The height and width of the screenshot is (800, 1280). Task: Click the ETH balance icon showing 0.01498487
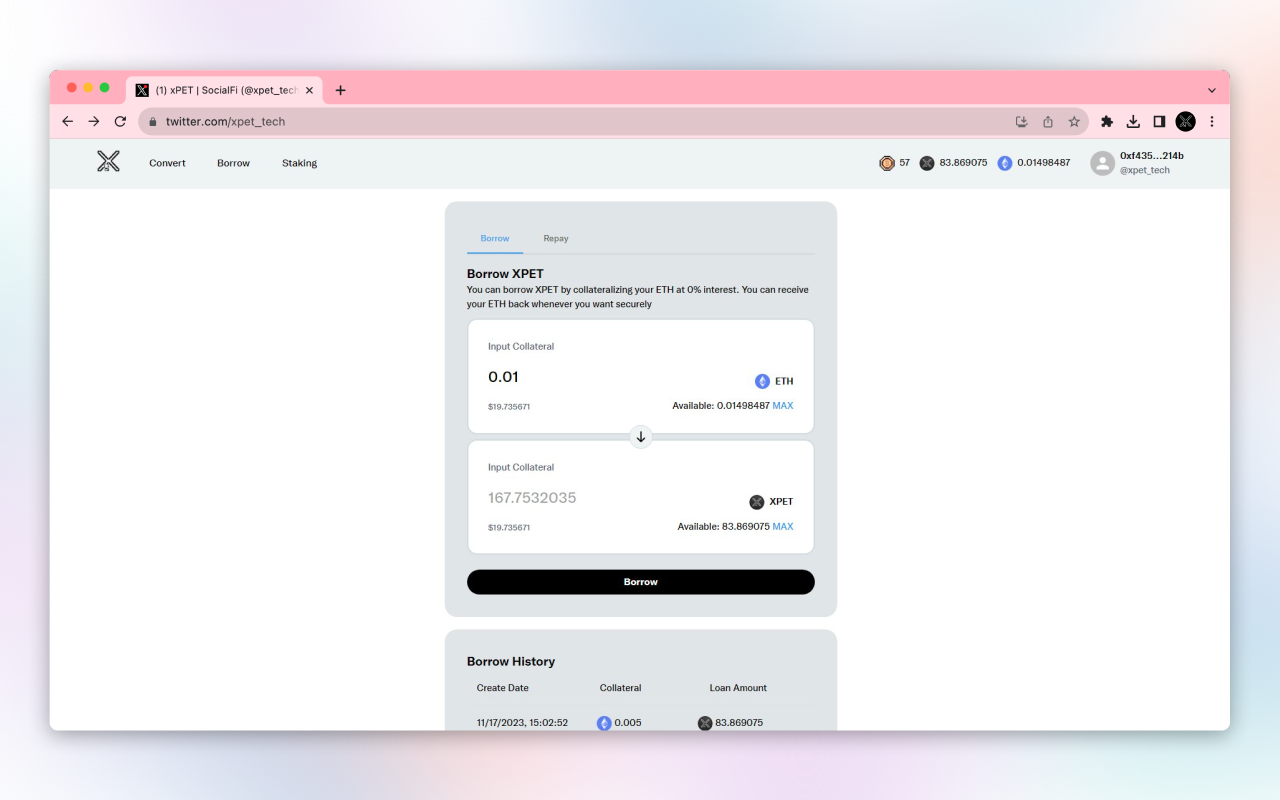(1004, 162)
